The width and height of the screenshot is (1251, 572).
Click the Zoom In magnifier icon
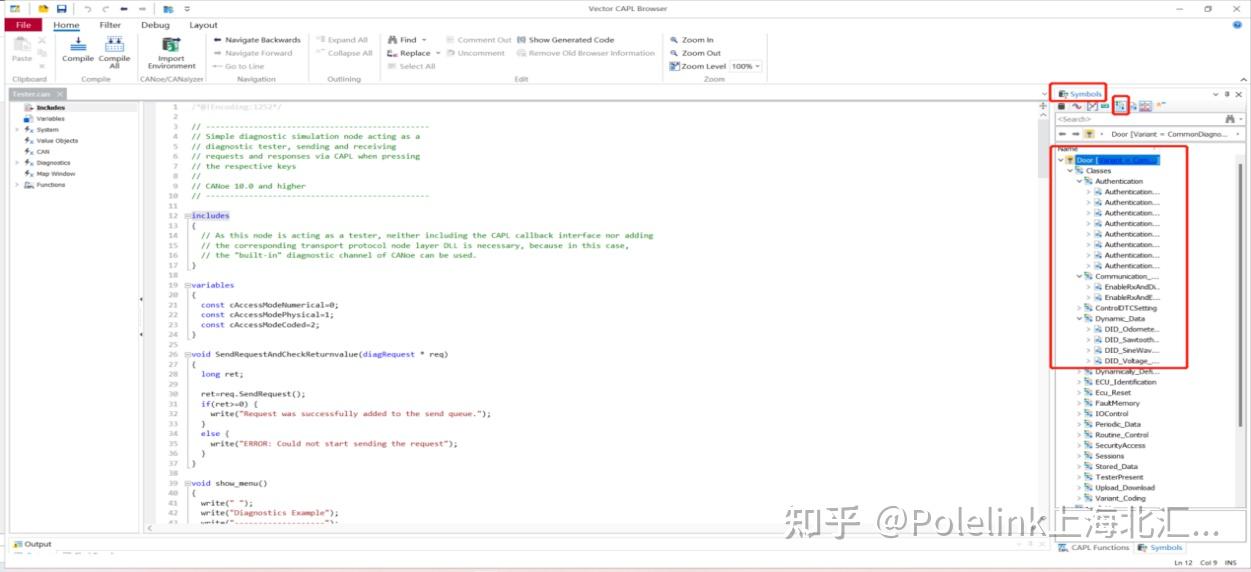pos(674,40)
